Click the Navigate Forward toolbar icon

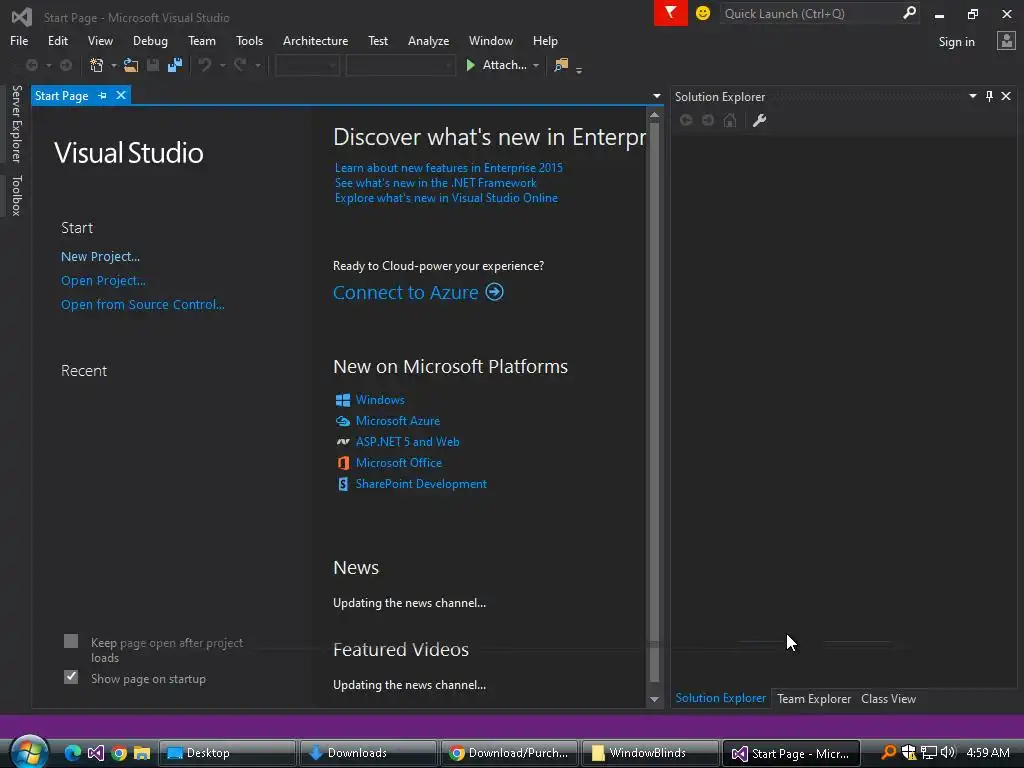[66, 65]
